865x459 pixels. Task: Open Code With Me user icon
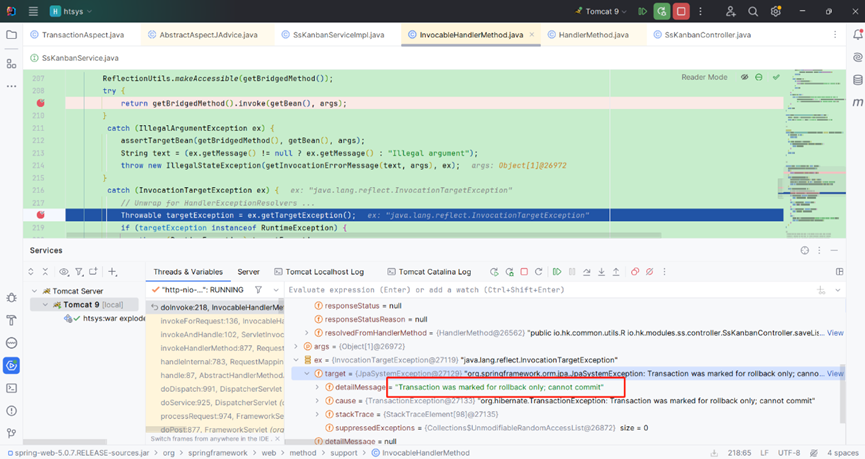730,11
